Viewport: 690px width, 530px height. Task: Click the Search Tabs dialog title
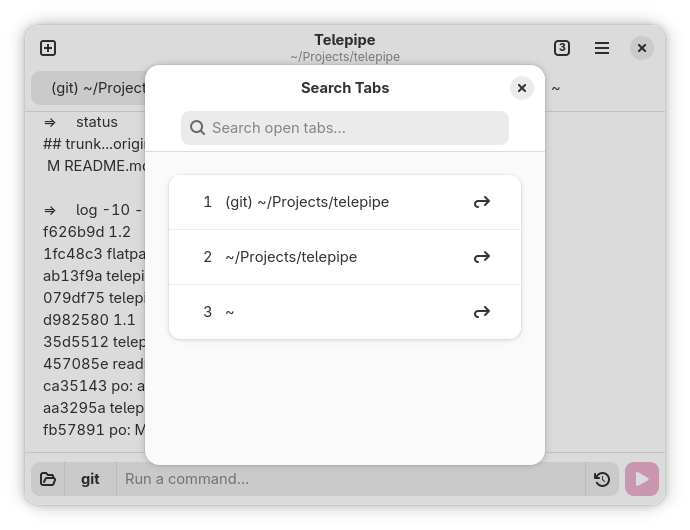pyautogui.click(x=345, y=88)
